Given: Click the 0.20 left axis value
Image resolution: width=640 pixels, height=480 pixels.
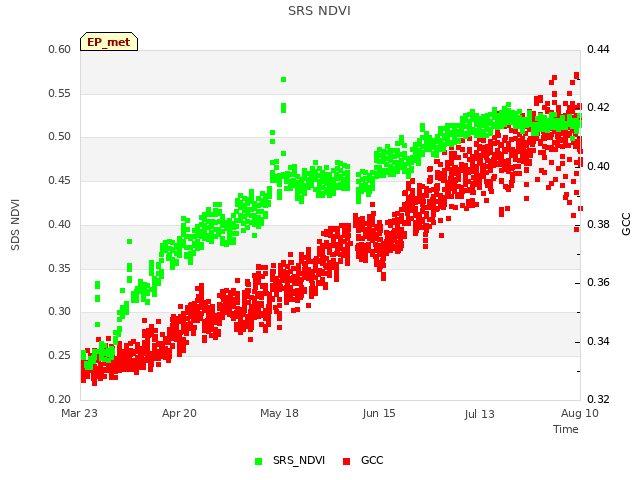Looking at the screenshot, I should coord(60,399).
